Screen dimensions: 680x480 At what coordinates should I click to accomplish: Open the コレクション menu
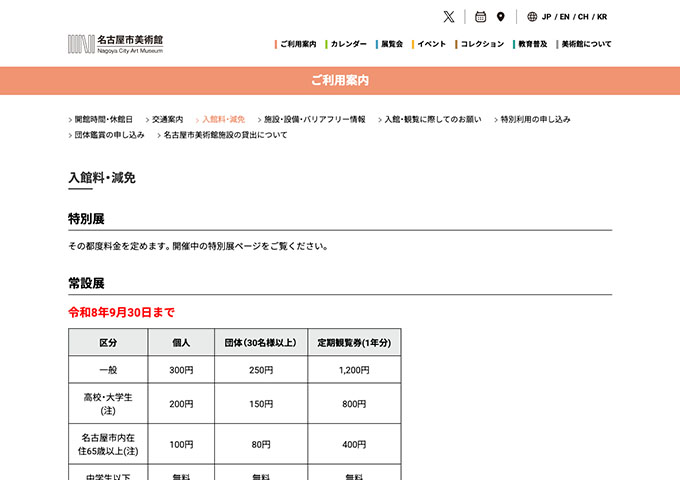[480, 44]
